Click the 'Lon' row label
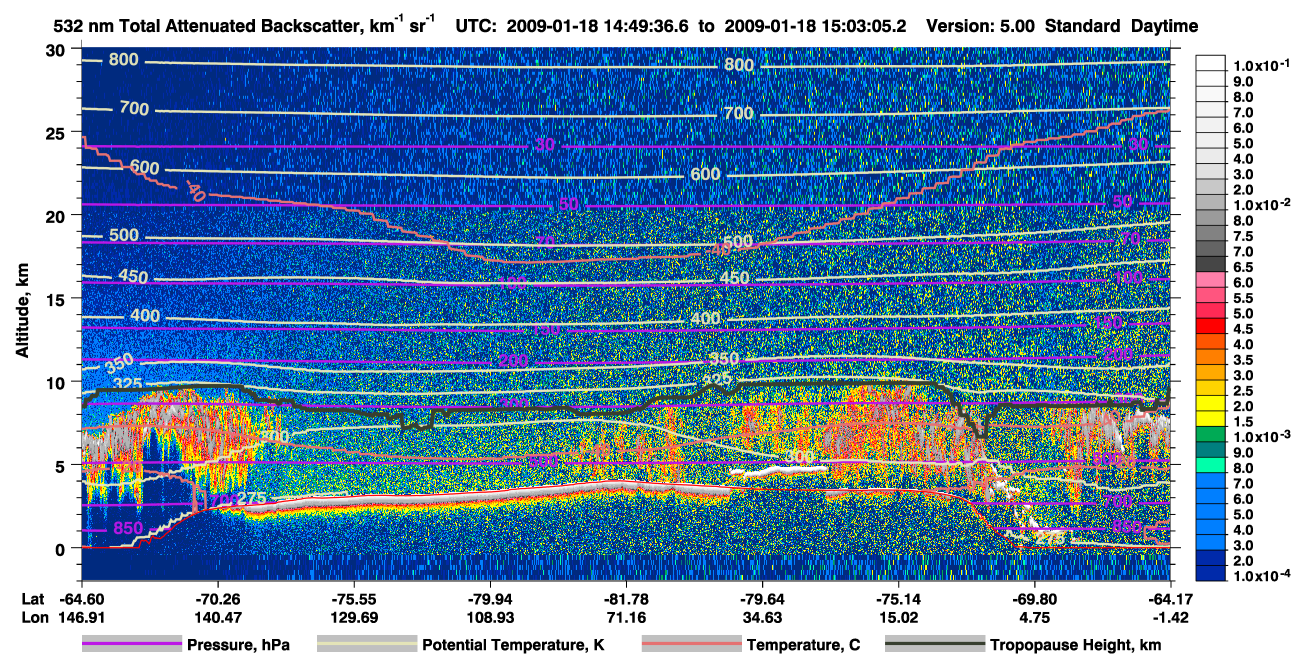 (34, 616)
